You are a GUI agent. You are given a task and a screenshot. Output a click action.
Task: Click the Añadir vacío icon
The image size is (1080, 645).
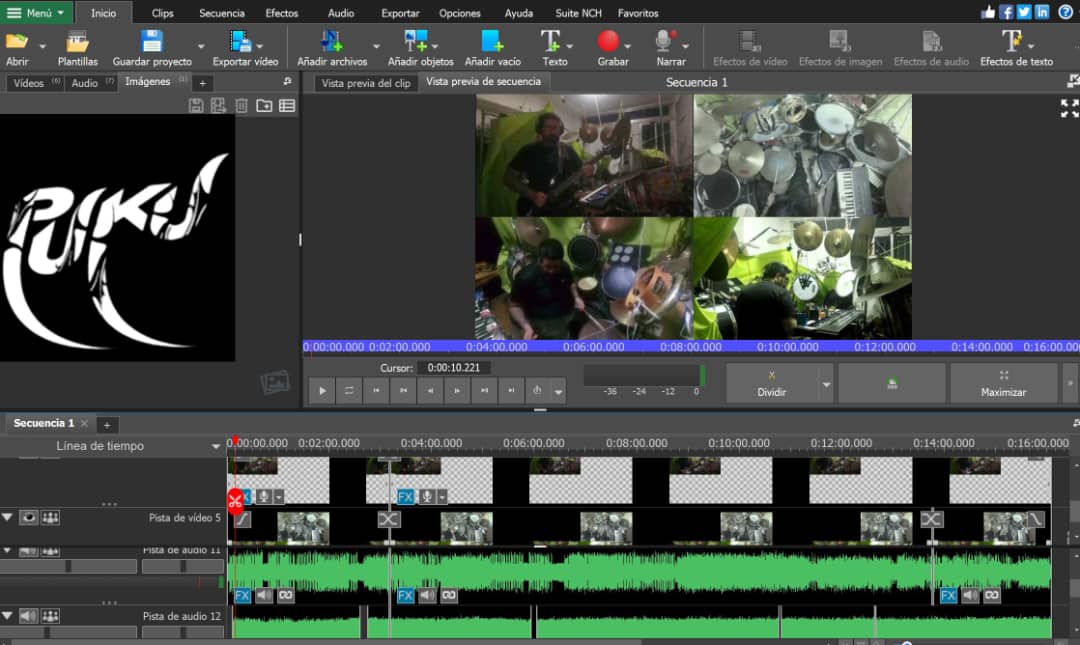click(492, 42)
